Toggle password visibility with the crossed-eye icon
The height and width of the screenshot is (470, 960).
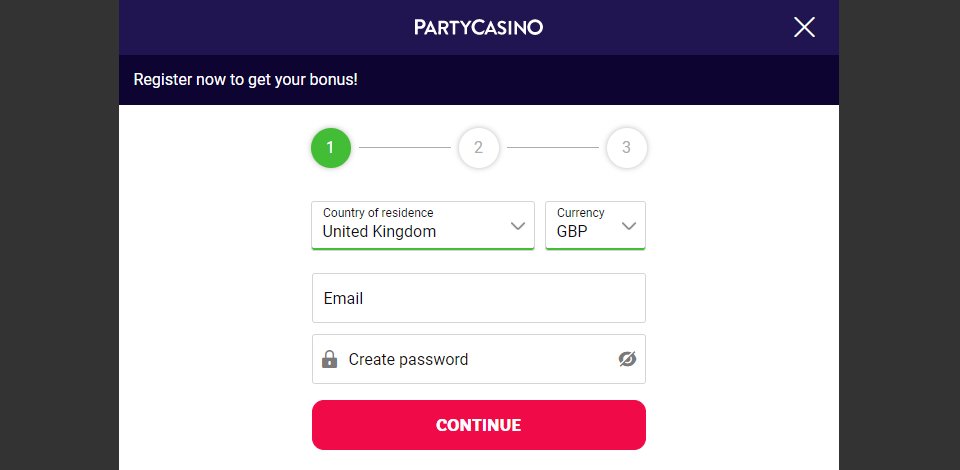pyautogui.click(x=627, y=359)
